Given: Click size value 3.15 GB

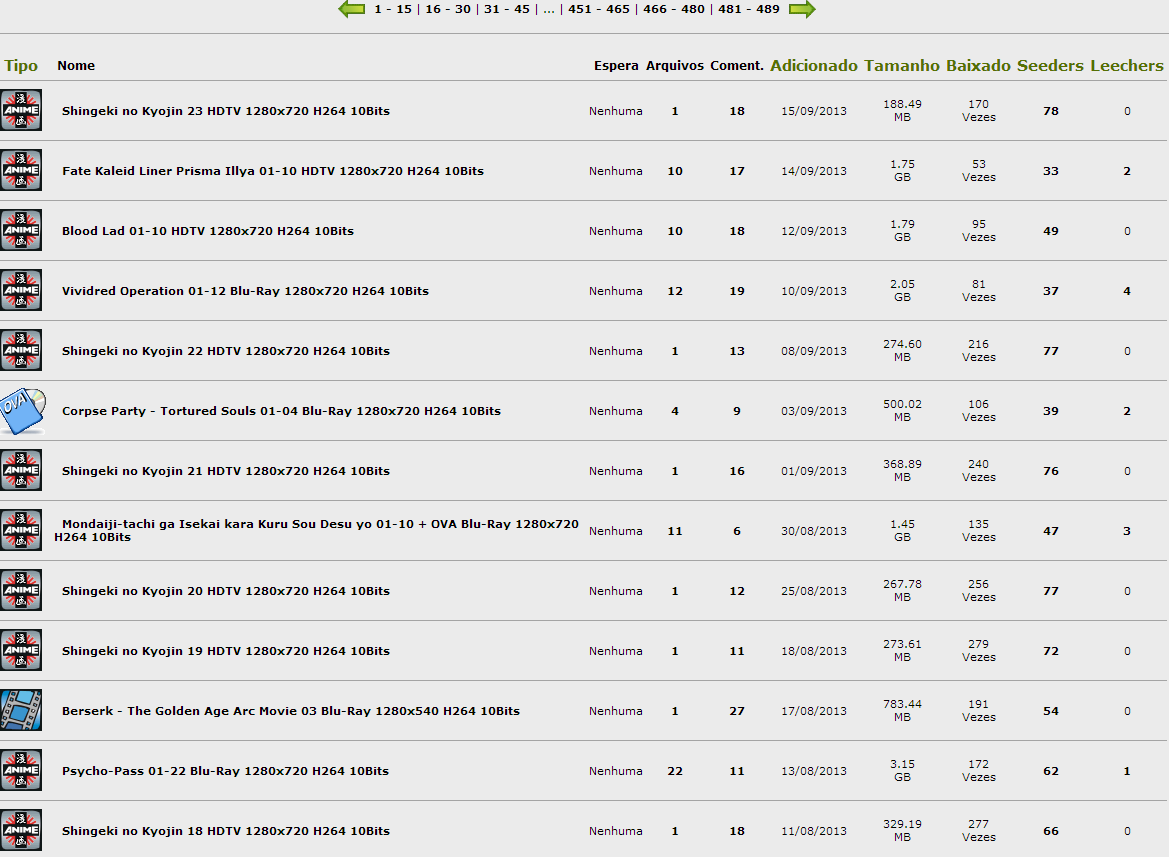Looking at the screenshot, I should [902, 771].
